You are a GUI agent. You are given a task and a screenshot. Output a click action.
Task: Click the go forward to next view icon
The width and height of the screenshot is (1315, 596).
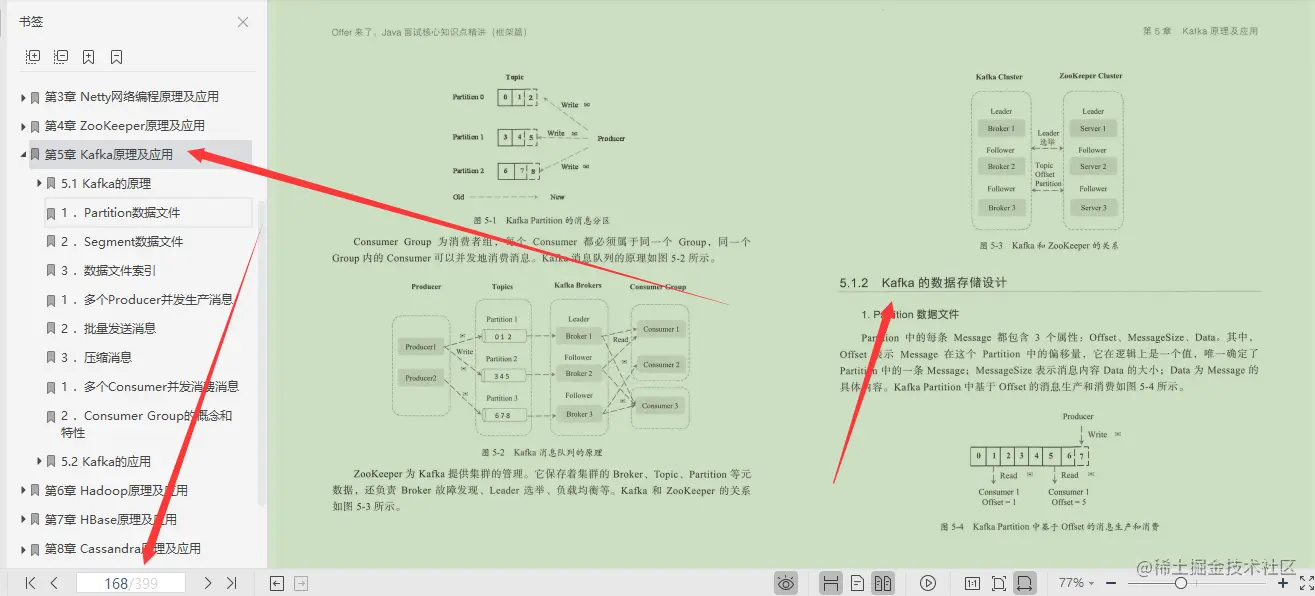(301, 583)
